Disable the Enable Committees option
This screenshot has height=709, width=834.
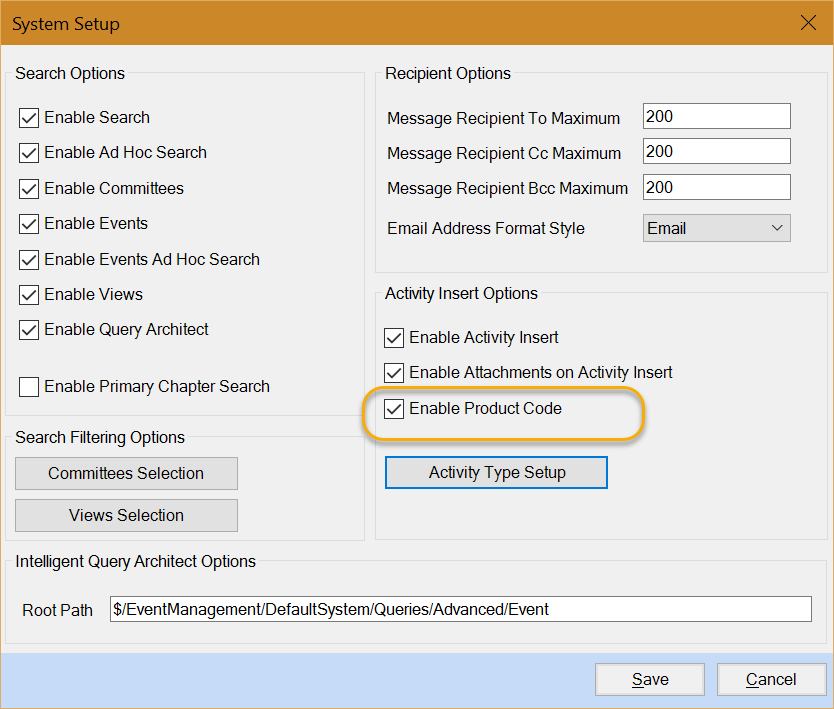[x=29, y=189]
